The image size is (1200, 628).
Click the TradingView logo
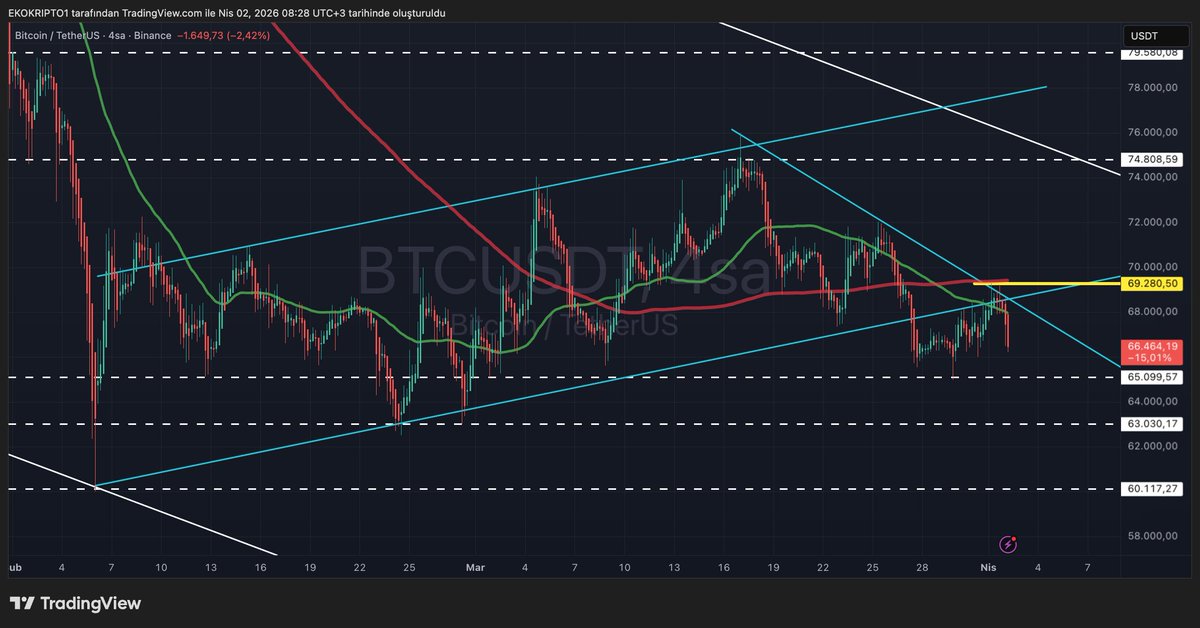75,604
